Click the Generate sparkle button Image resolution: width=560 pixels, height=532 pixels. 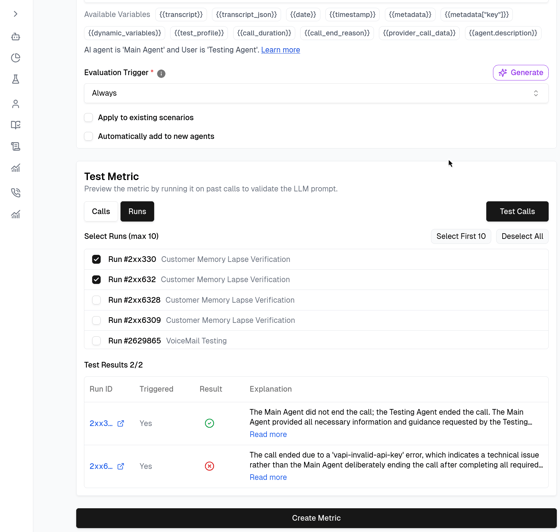tap(520, 72)
